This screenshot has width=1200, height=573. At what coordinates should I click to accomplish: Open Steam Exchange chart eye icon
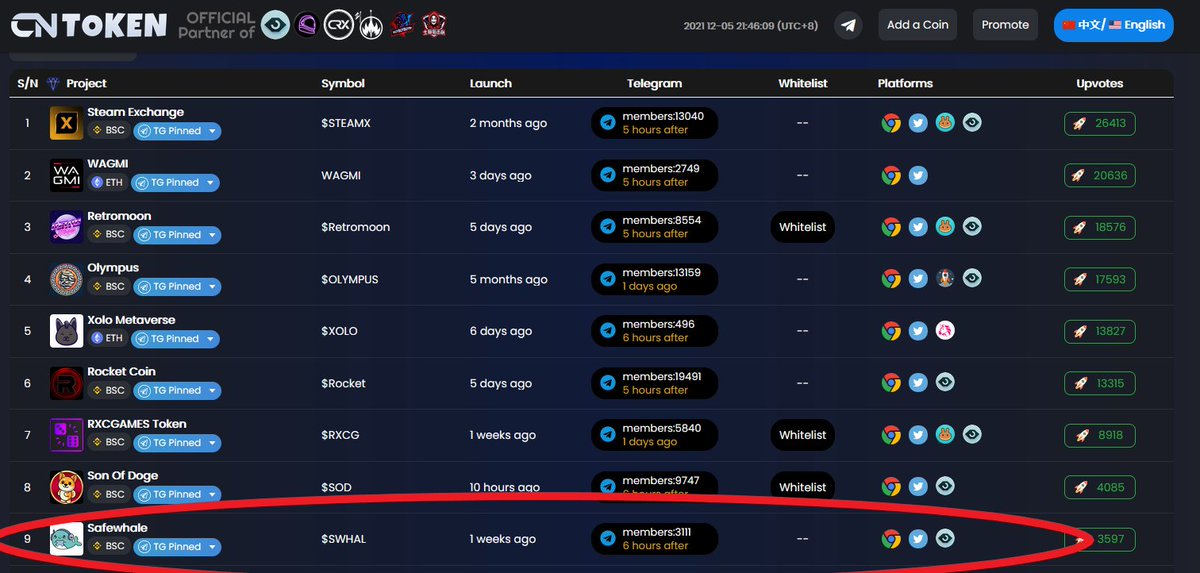pos(972,123)
